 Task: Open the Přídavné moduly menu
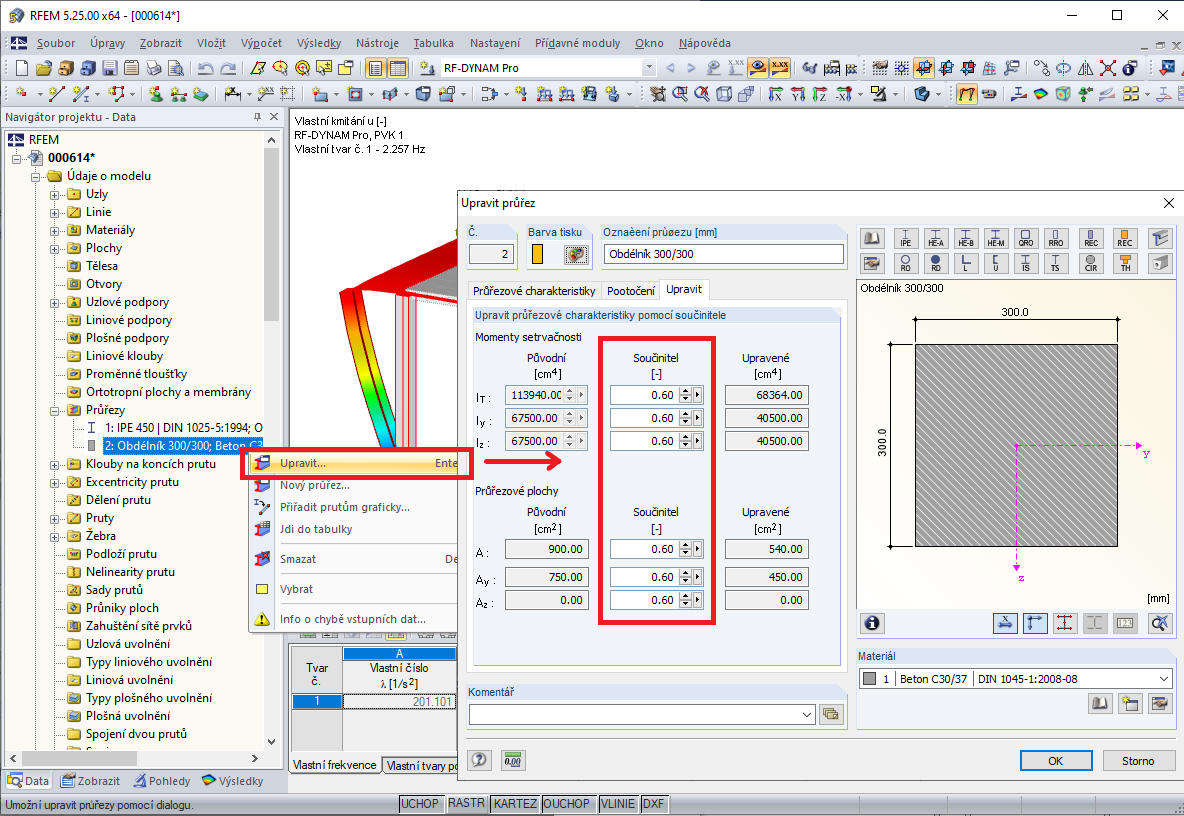coord(578,43)
